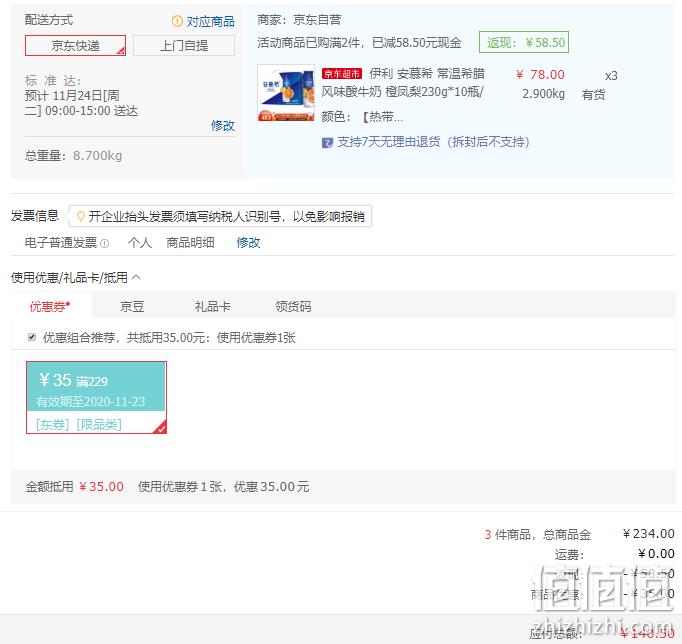
Task: Click the location pin icon in invoice tip
Action: [x=80, y=216]
